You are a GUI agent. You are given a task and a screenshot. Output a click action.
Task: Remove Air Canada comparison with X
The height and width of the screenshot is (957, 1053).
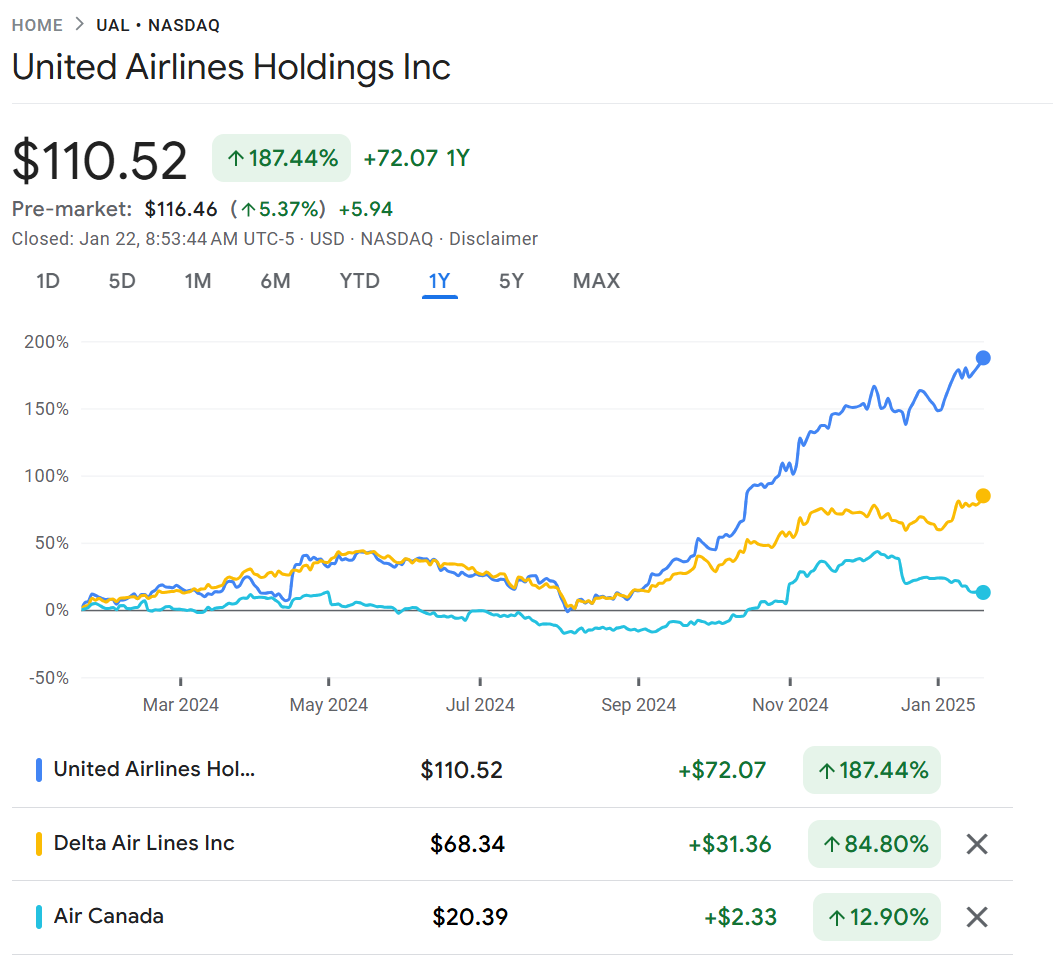(x=977, y=917)
